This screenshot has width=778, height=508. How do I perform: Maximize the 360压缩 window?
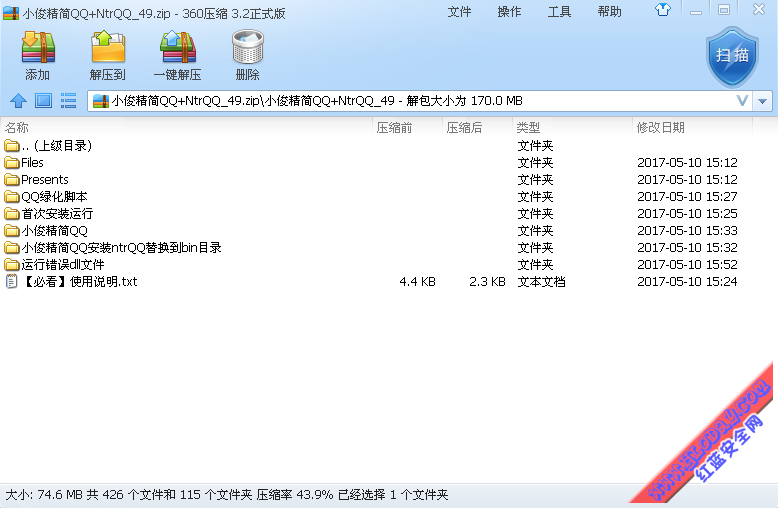tap(724, 10)
